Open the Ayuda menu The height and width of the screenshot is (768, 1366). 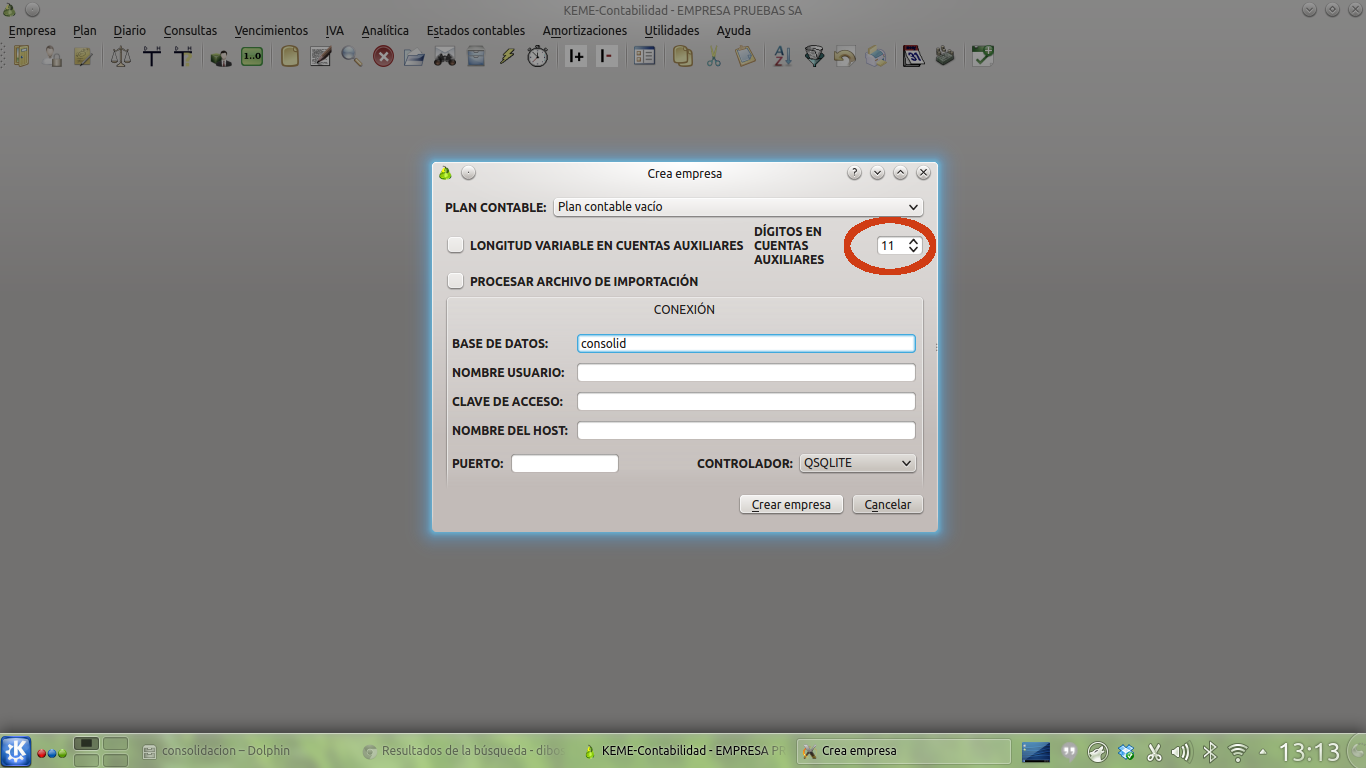(733, 31)
